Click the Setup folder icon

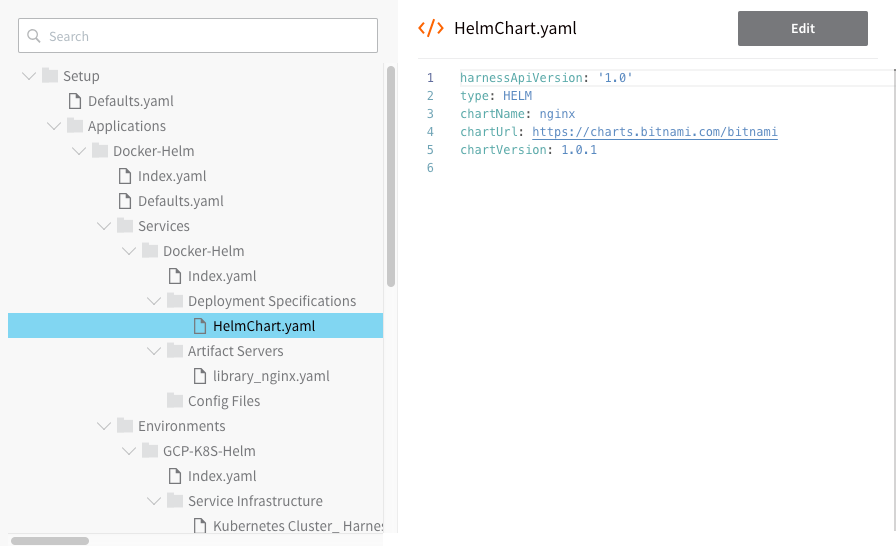[50, 75]
